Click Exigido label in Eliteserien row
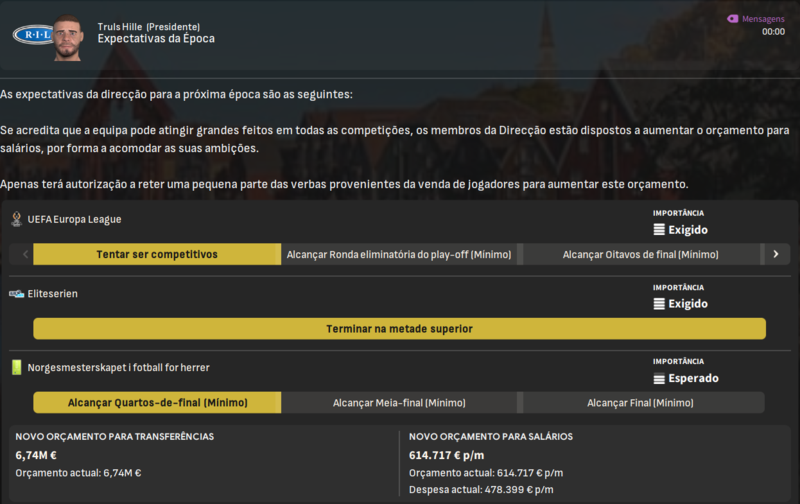The height and width of the screenshot is (504, 800). [688, 304]
